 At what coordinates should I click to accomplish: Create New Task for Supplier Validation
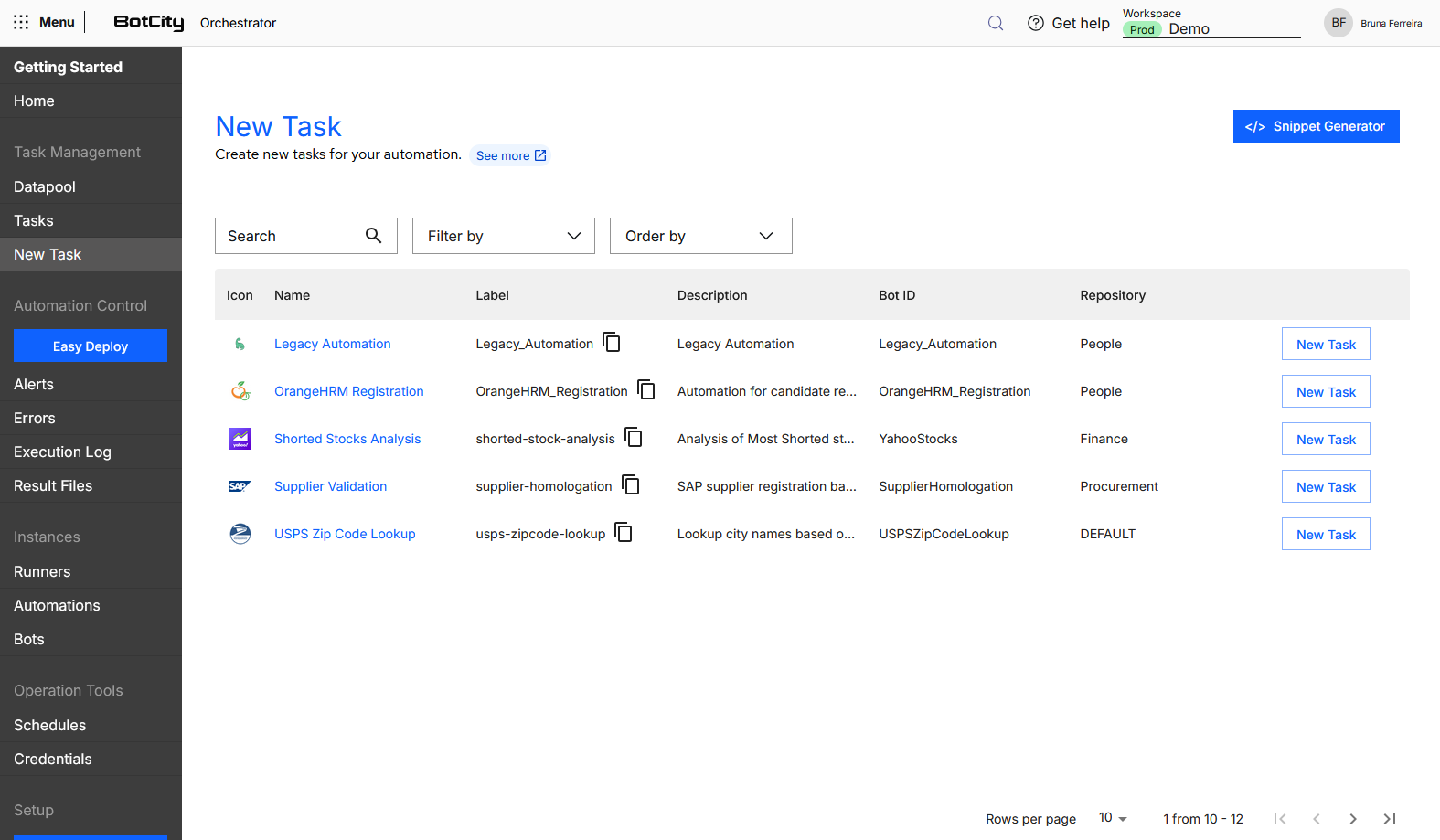click(1326, 486)
